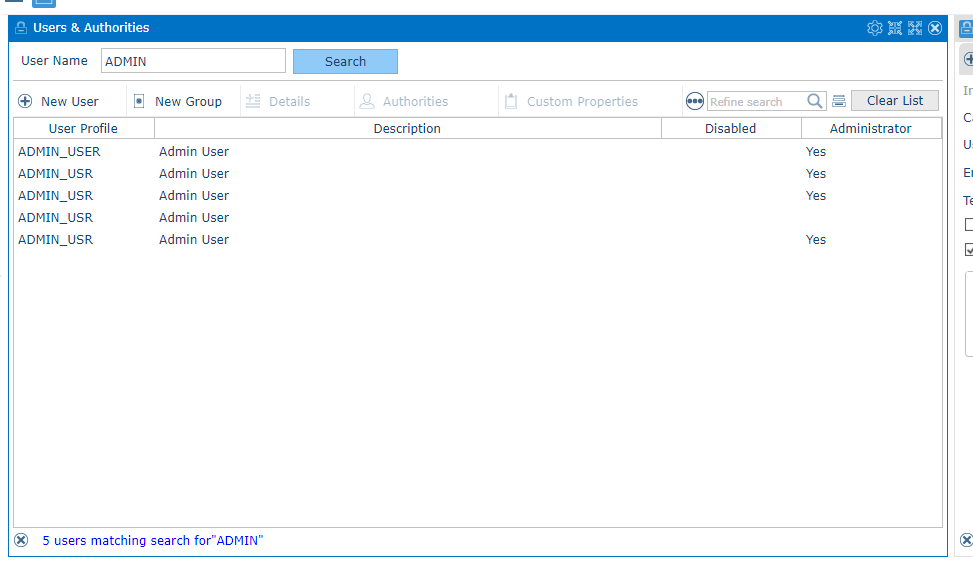
Task: Sort by the Disabled column header
Action: (x=731, y=128)
